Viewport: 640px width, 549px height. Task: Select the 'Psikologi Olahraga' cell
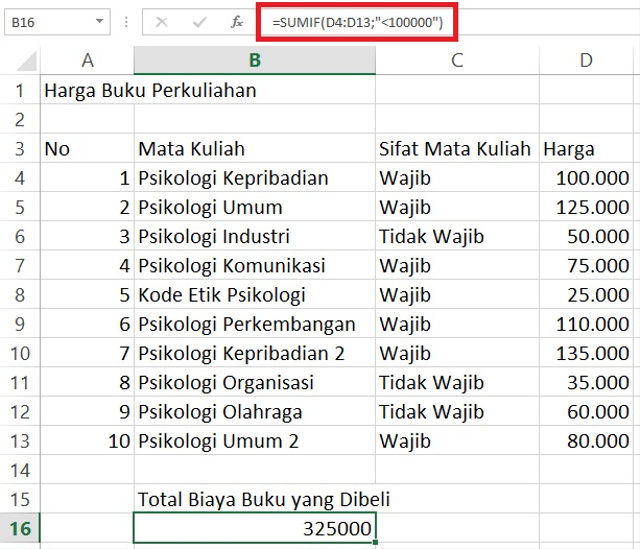[x=255, y=412]
